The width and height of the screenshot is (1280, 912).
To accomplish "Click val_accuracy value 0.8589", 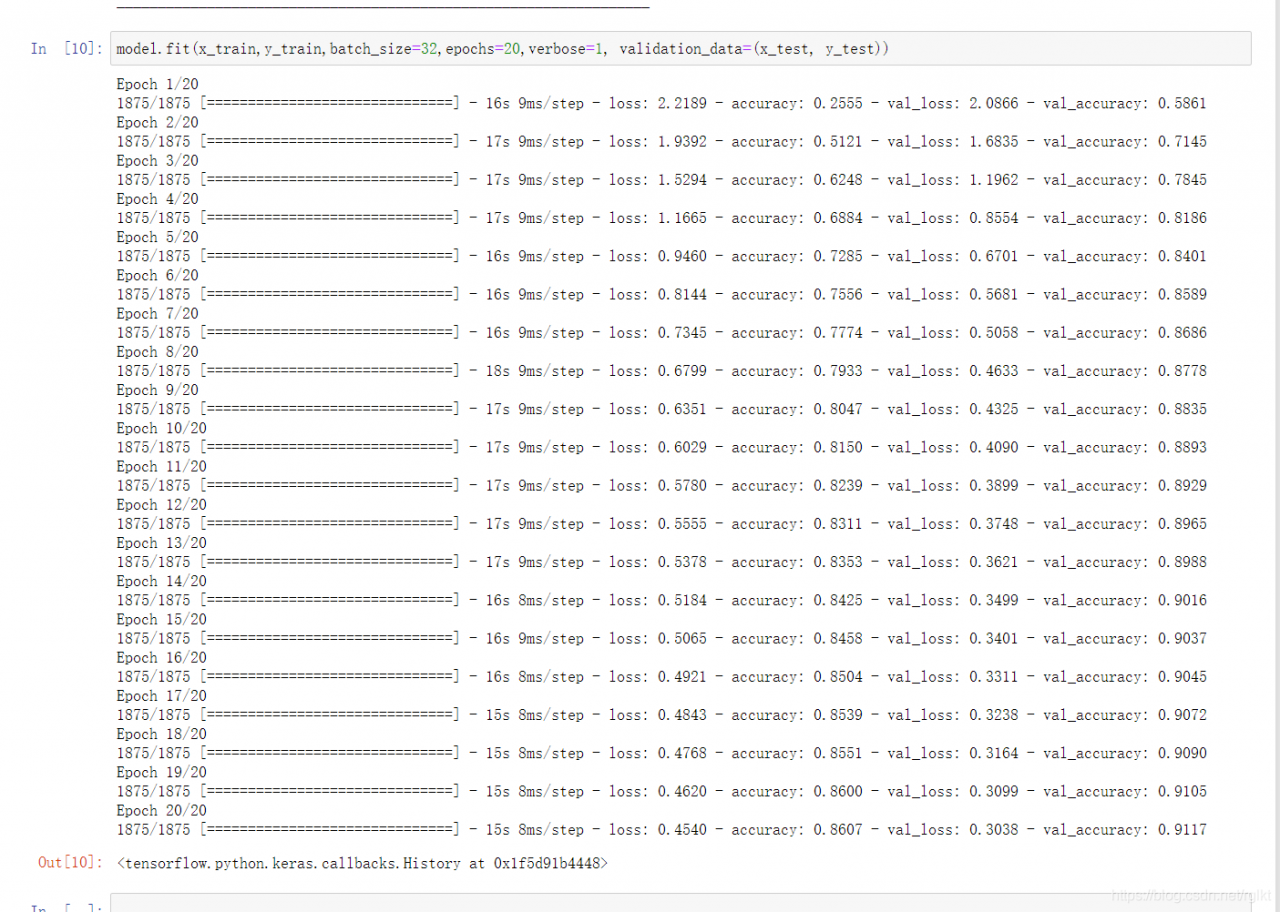I will (x=1182, y=294).
